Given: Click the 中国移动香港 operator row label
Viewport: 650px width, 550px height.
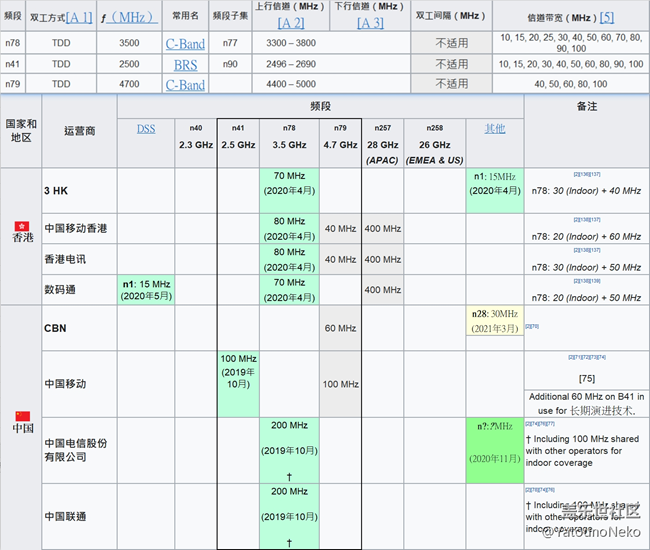Looking at the screenshot, I should tap(76, 228).
